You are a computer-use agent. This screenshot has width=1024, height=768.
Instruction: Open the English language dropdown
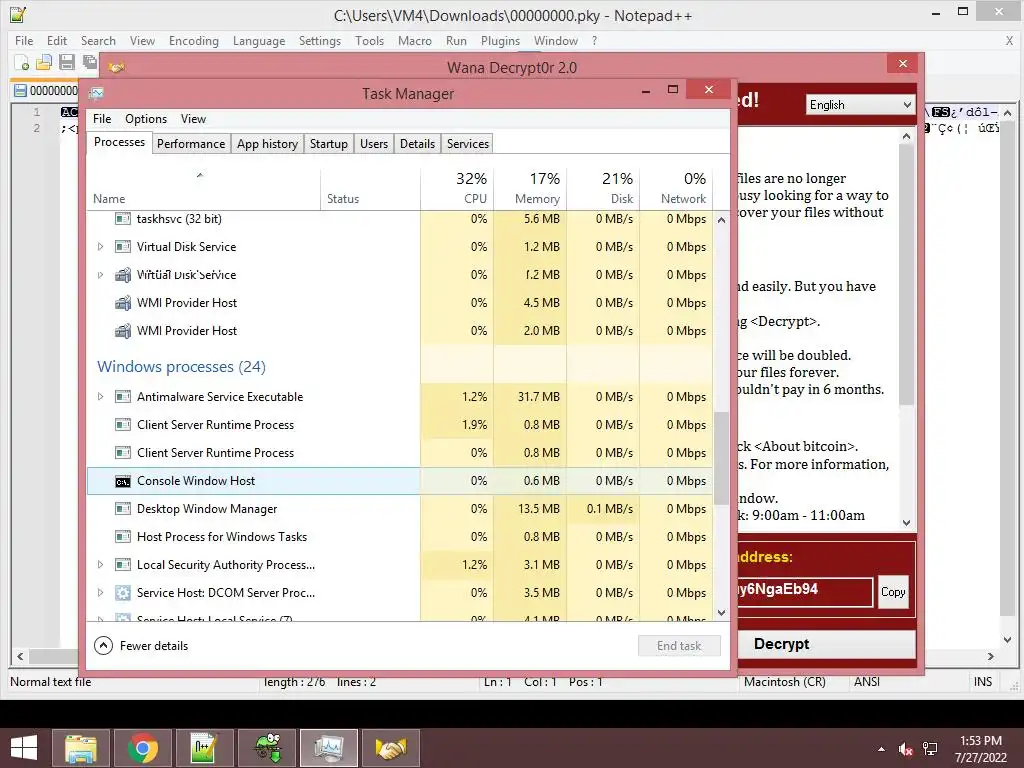[x=860, y=105]
